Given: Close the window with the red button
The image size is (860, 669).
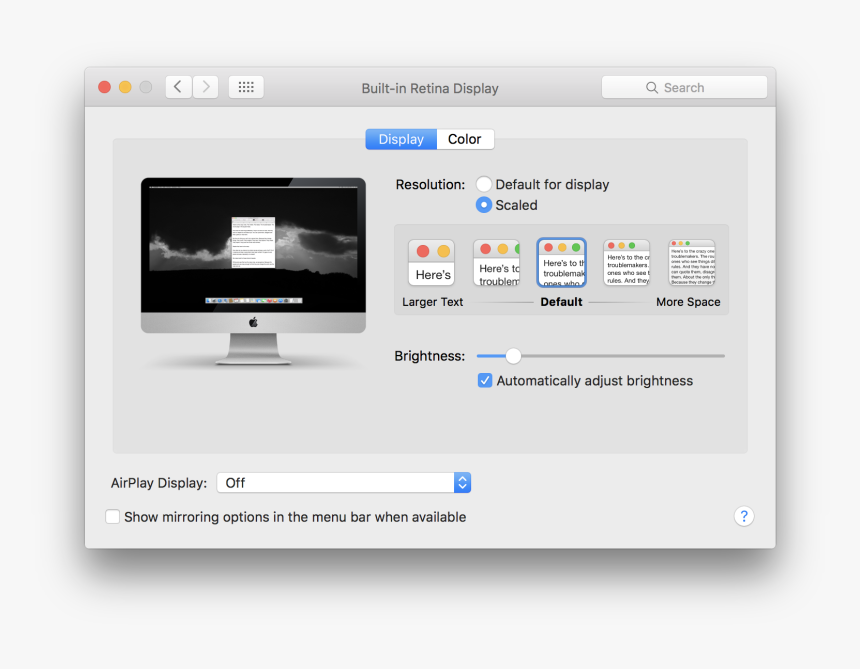Looking at the screenshot, I should [x=104, y=87].
